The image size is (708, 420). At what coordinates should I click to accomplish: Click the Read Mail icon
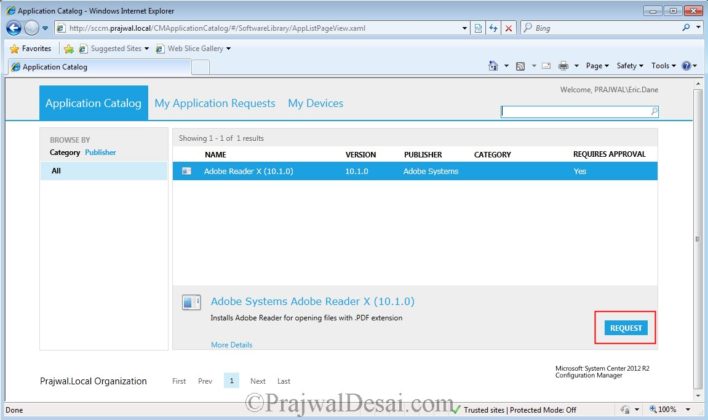coord(546,66)
